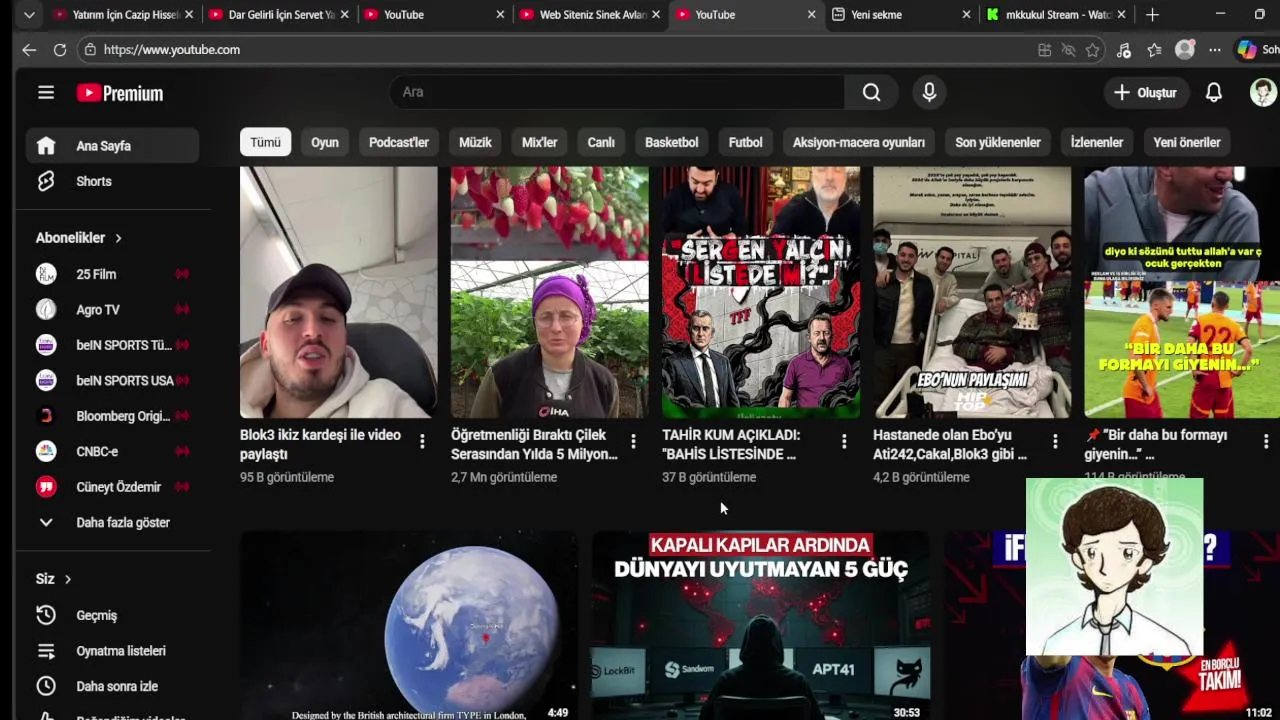Open the KAPALI KAPILAR ARDINDA video thumbnail
1280x720 pixels.
(x=760, y=627)
